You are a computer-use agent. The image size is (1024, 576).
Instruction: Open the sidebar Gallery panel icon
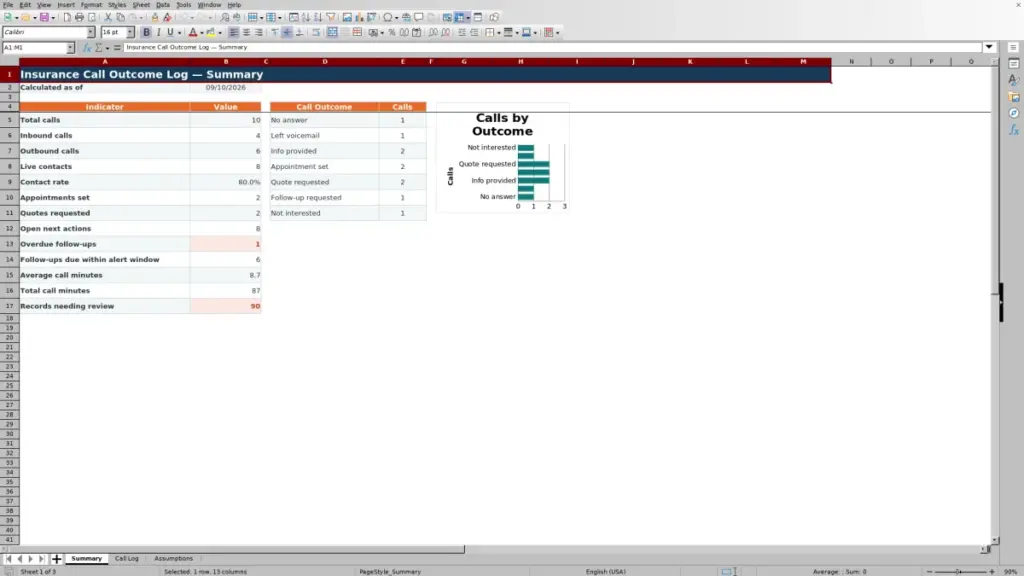(1014, 97)
